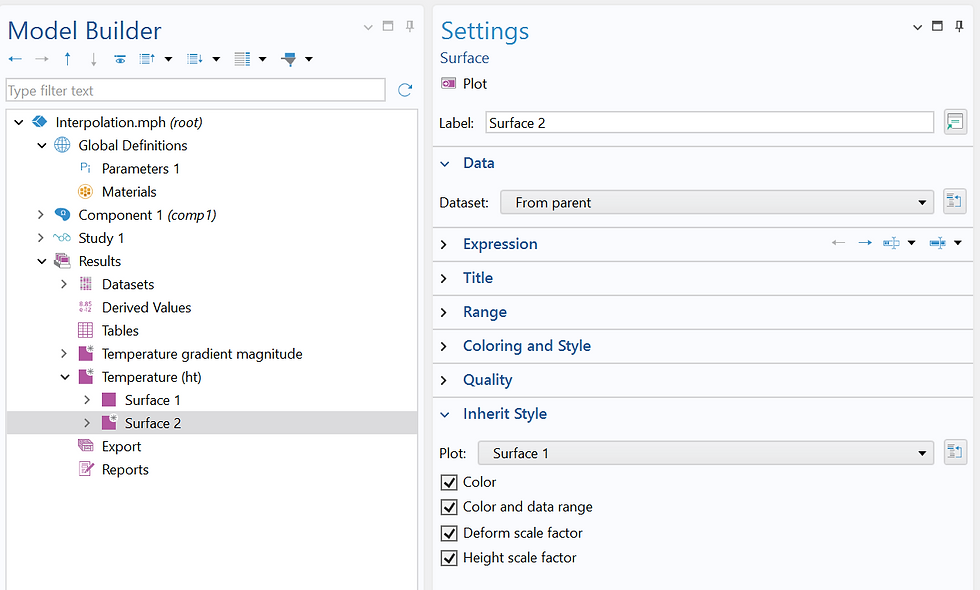The image size is (980, 590).
Task: Open the Dataset dropdown showing From parent
Action: coord(717,202)
